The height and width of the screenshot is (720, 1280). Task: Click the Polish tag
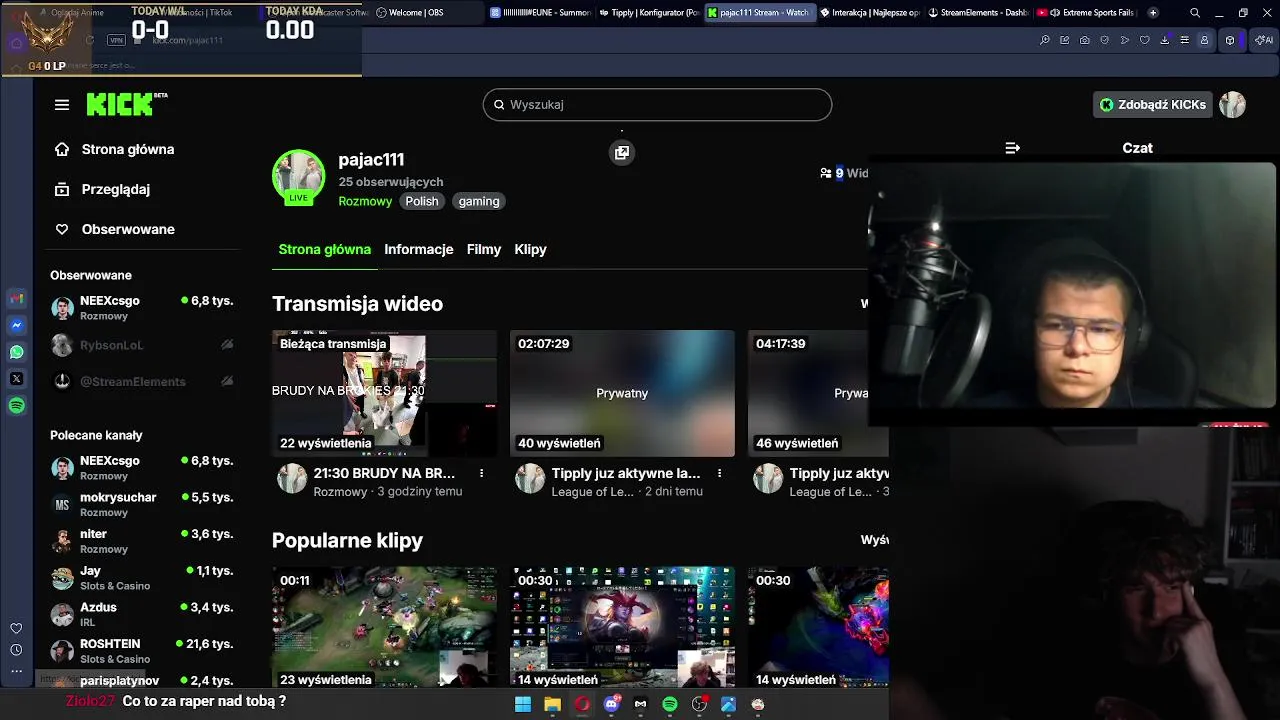(421, 201)
